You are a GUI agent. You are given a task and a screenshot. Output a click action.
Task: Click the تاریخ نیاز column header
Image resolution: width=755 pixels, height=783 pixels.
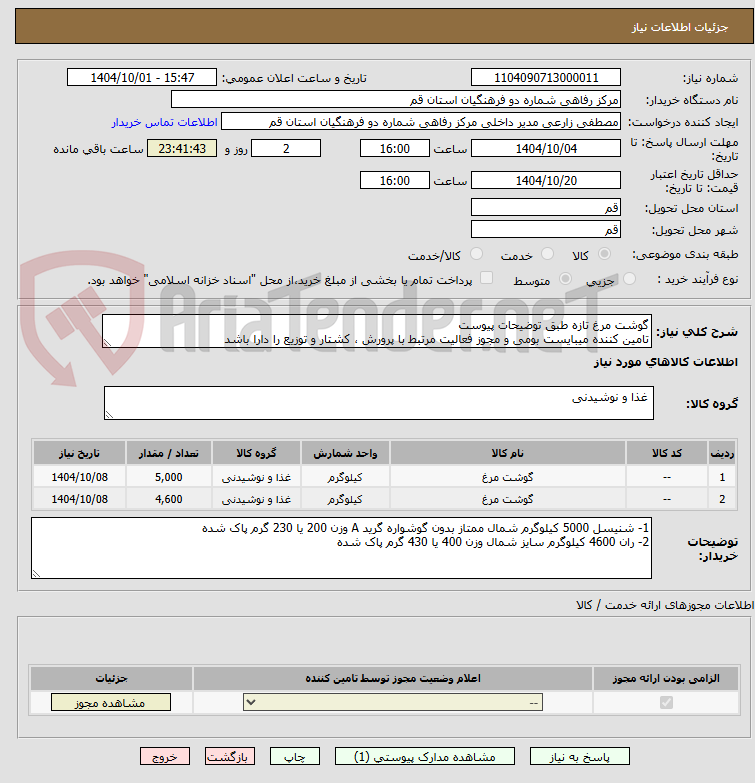[79, 453]
